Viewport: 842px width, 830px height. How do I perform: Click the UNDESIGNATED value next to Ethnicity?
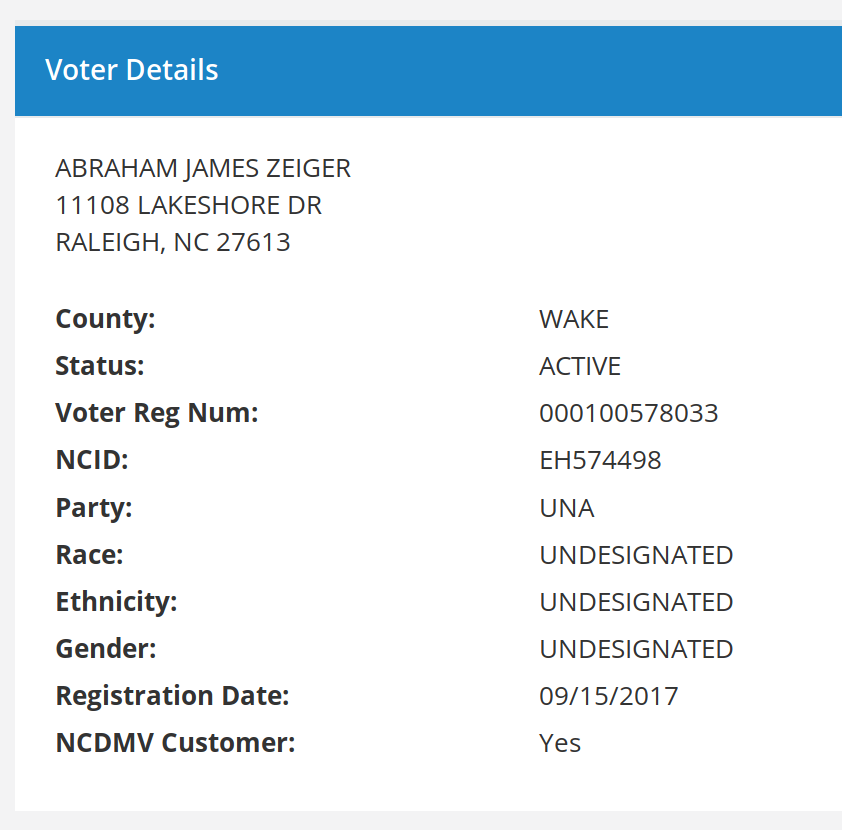click(636, 602)
